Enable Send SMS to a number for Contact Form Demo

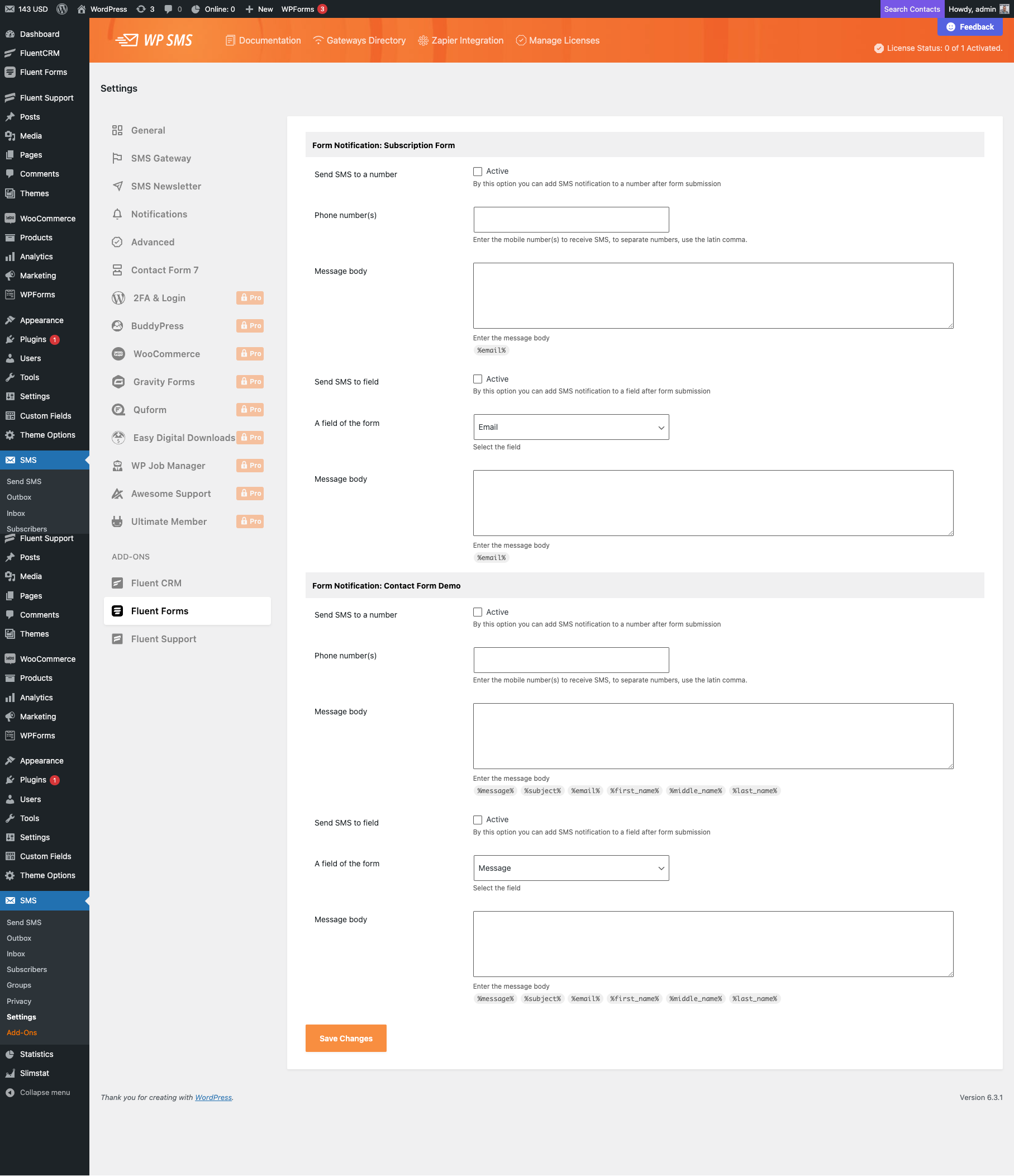click(x=478, y=613)
